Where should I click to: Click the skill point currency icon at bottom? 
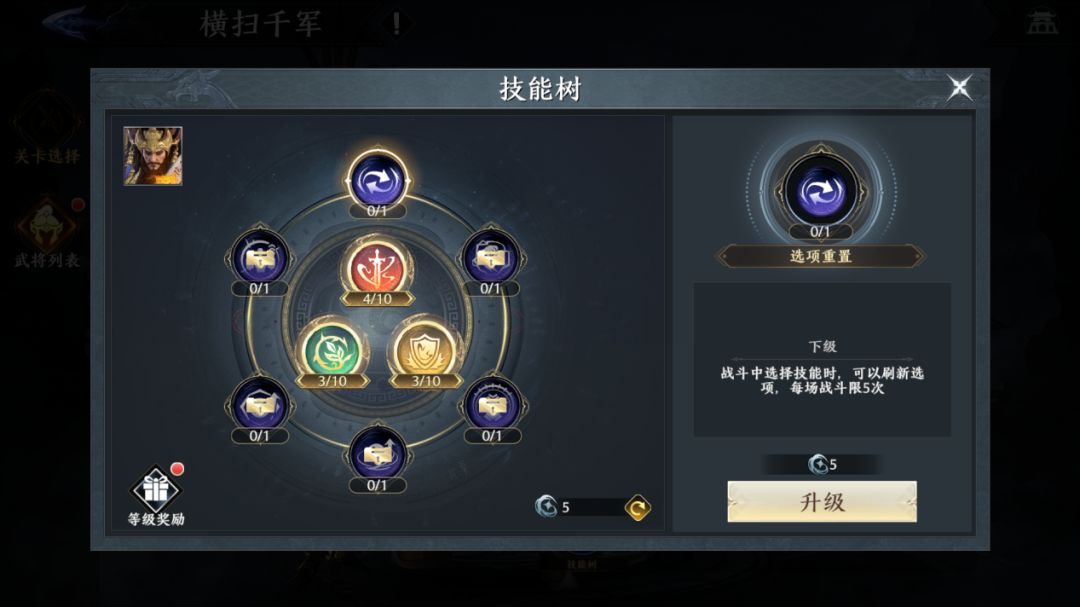point(547,506)
